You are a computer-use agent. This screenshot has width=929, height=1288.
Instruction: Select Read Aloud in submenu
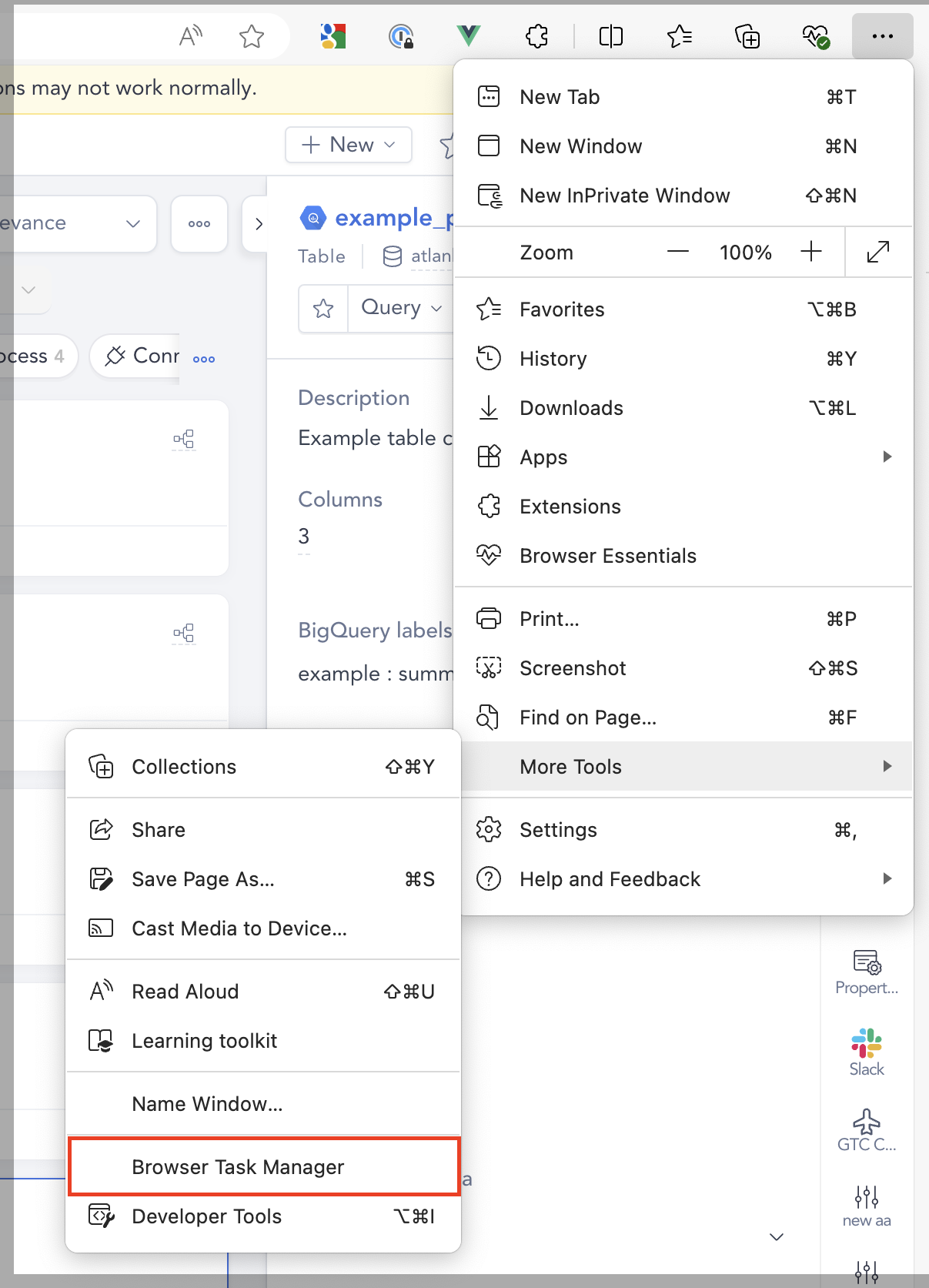[263, 992]
